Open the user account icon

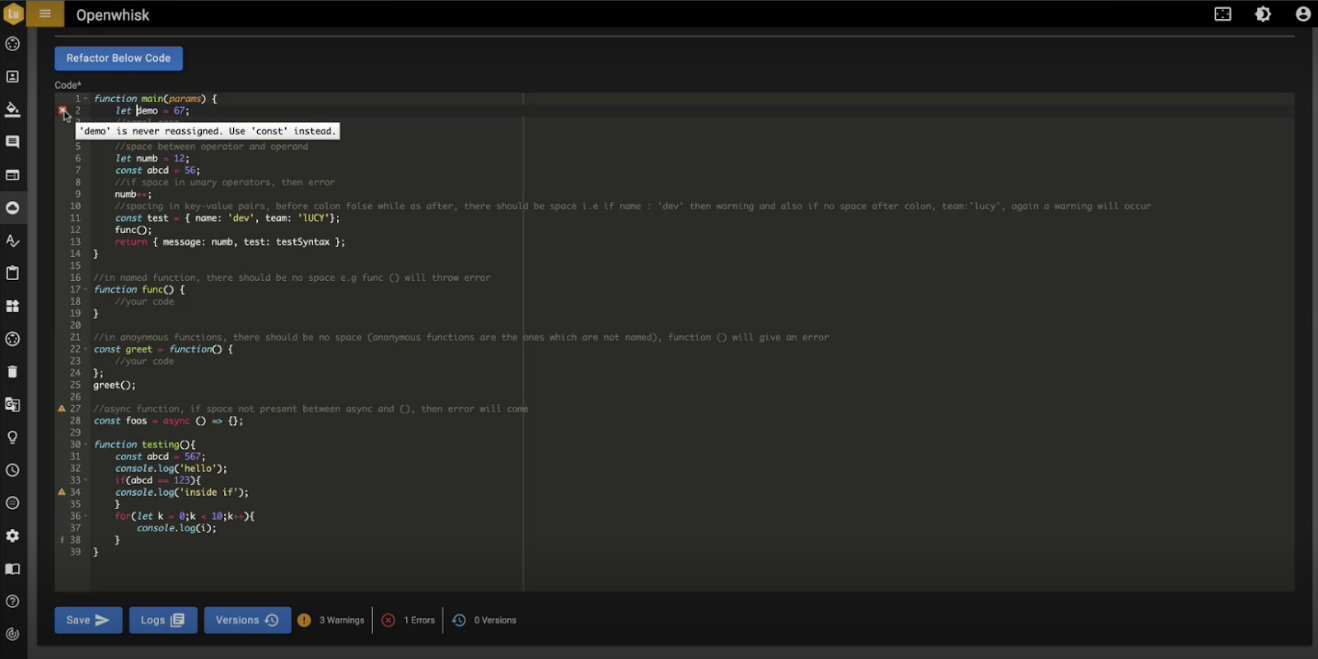click(1303, 14)
